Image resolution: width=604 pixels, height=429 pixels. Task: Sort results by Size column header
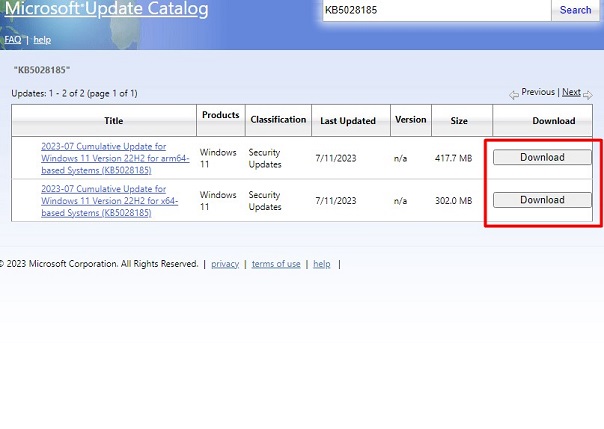click(x=459, y=121)
